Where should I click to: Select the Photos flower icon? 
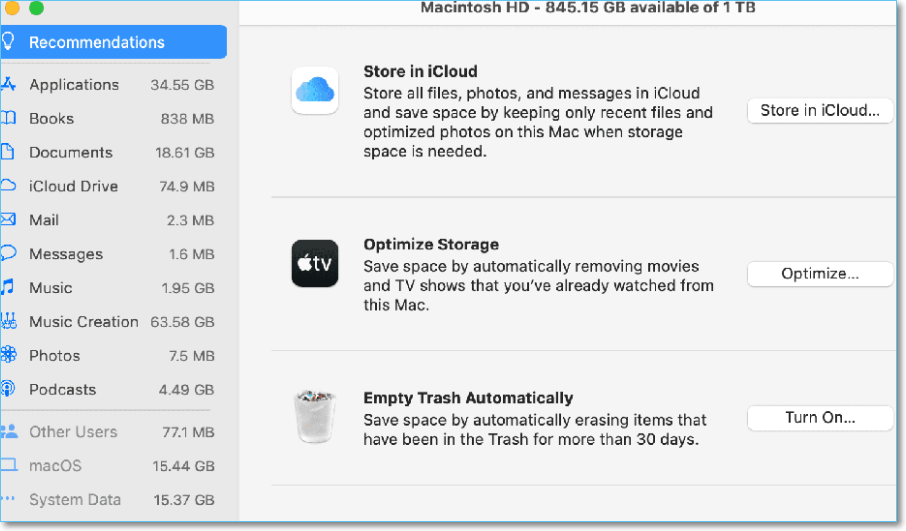8,356
